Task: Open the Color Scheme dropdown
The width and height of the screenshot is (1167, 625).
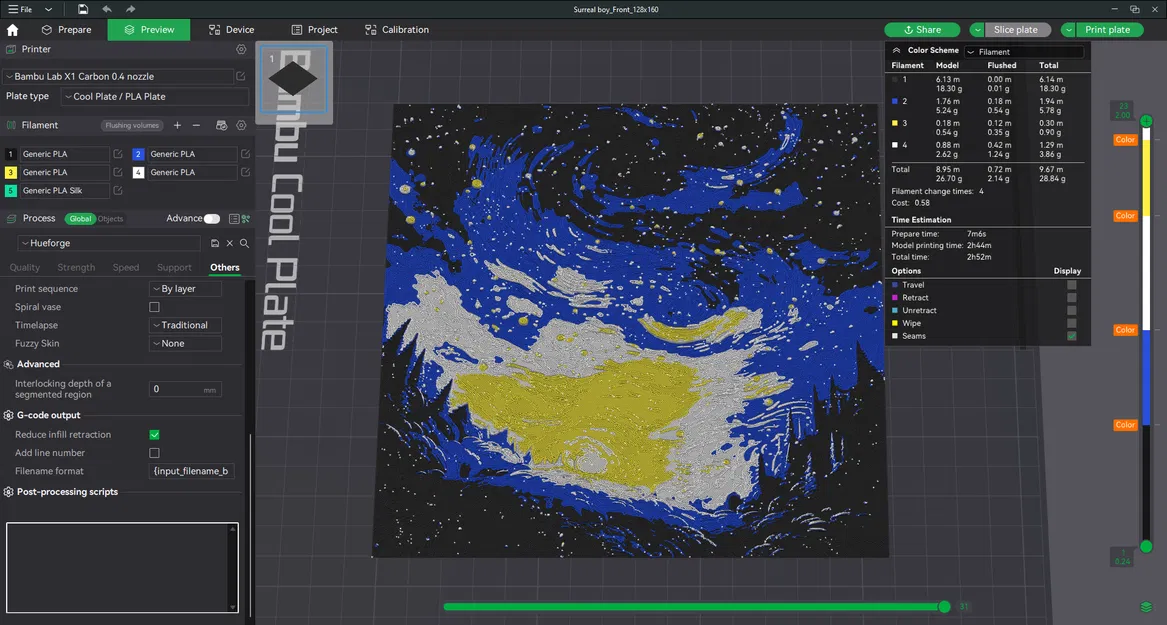Action: click(x=1024, y=50)
